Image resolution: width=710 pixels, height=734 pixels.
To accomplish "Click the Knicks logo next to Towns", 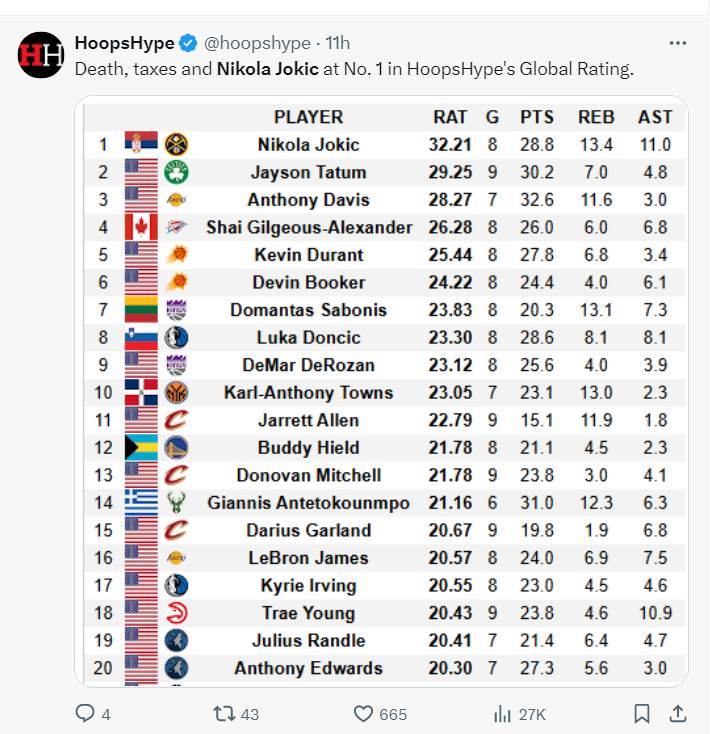I will 176,392.
